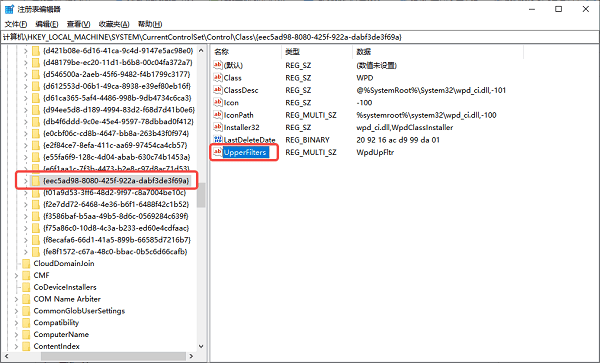The width and height of the screenshot is (600, 363).
Task: Expand the CMF key
Action: [16, 275]
